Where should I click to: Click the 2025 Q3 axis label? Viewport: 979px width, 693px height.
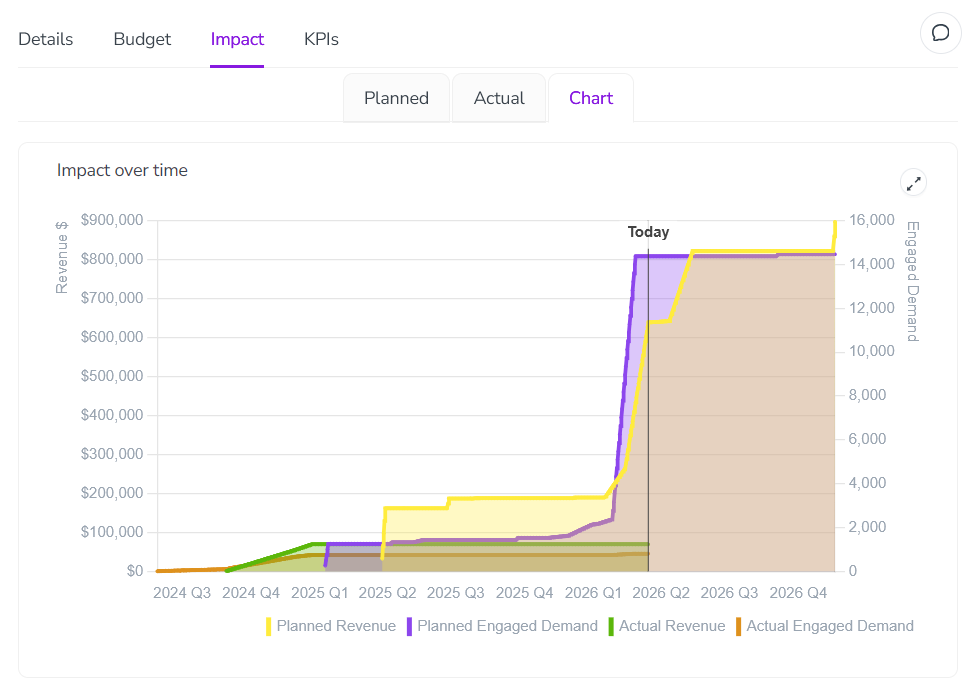(456, 593)
